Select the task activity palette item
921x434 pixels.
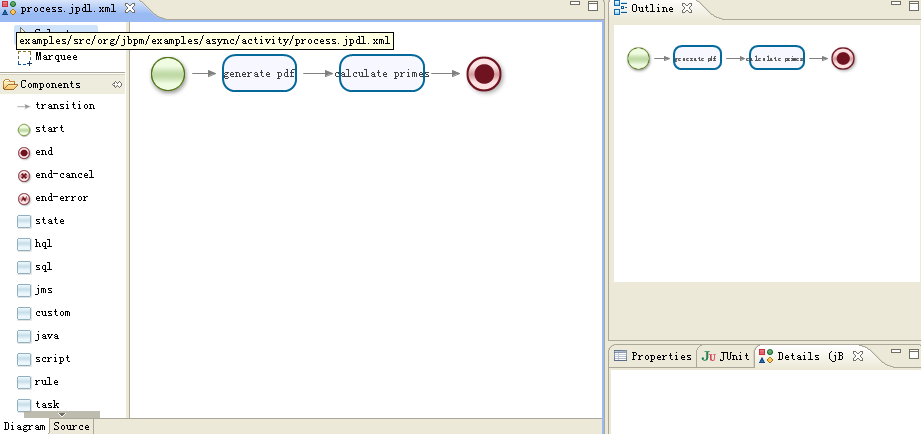[x=38, y=405]
